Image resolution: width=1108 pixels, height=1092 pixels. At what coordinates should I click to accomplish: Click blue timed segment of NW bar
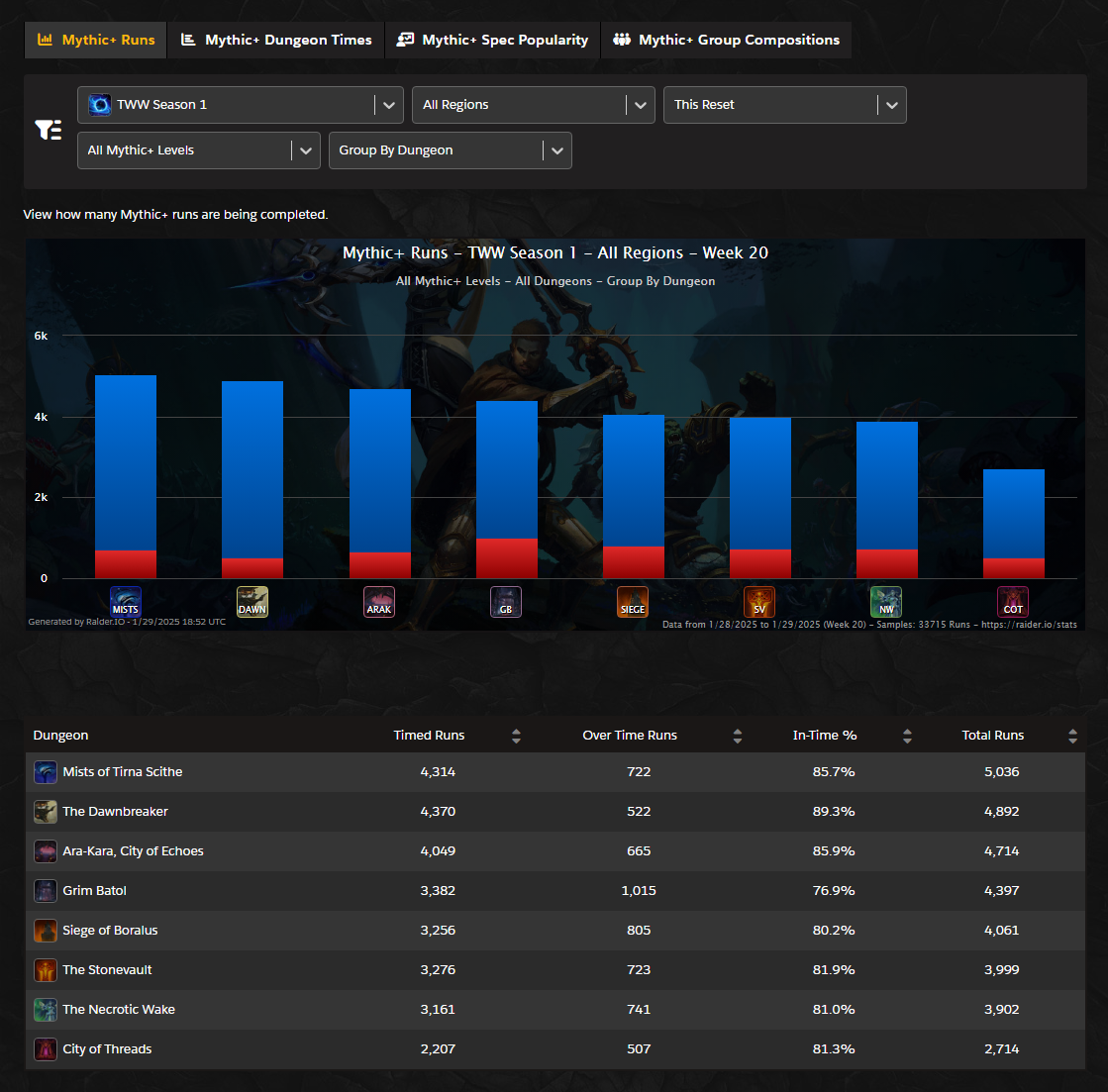point(887,485)
